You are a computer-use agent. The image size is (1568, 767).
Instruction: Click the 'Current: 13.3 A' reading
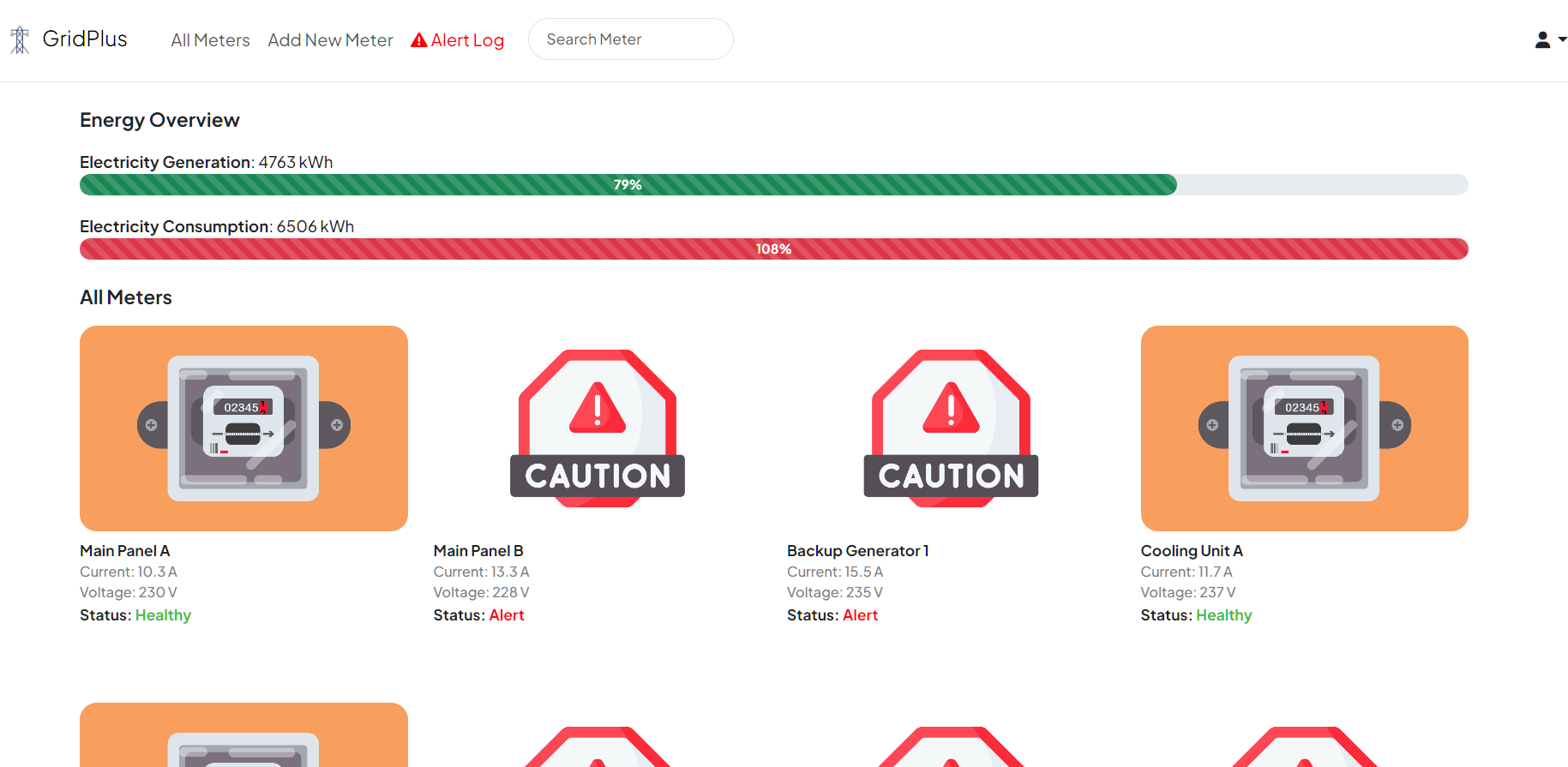[482, 572]
